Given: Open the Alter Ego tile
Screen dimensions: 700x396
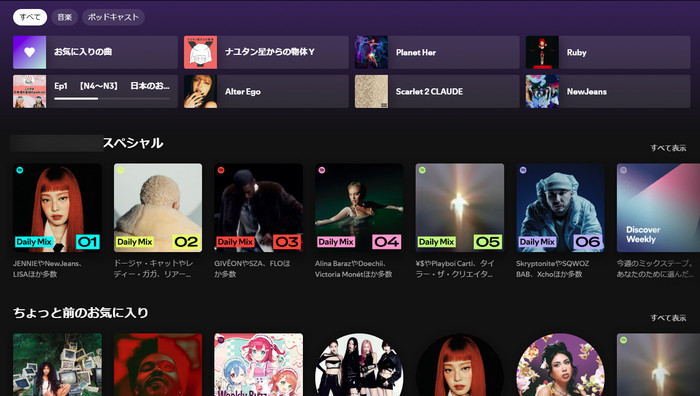Looking at the screenshot, I should click(x=266, y=92).
